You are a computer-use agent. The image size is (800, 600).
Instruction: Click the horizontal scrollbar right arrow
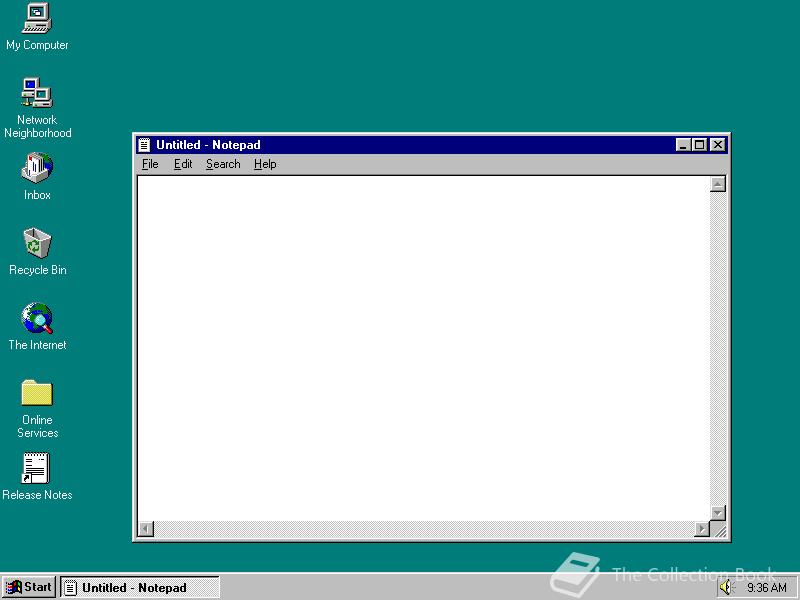tap(702, 529)
